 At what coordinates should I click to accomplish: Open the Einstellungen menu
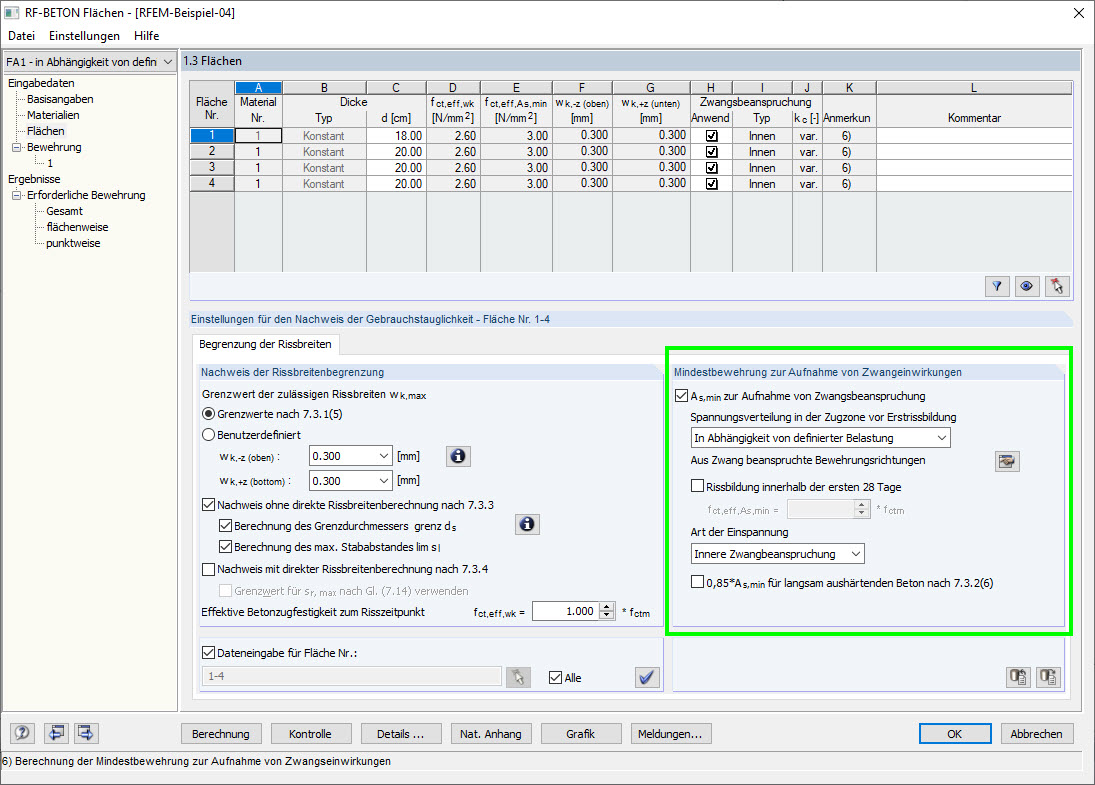84,35
